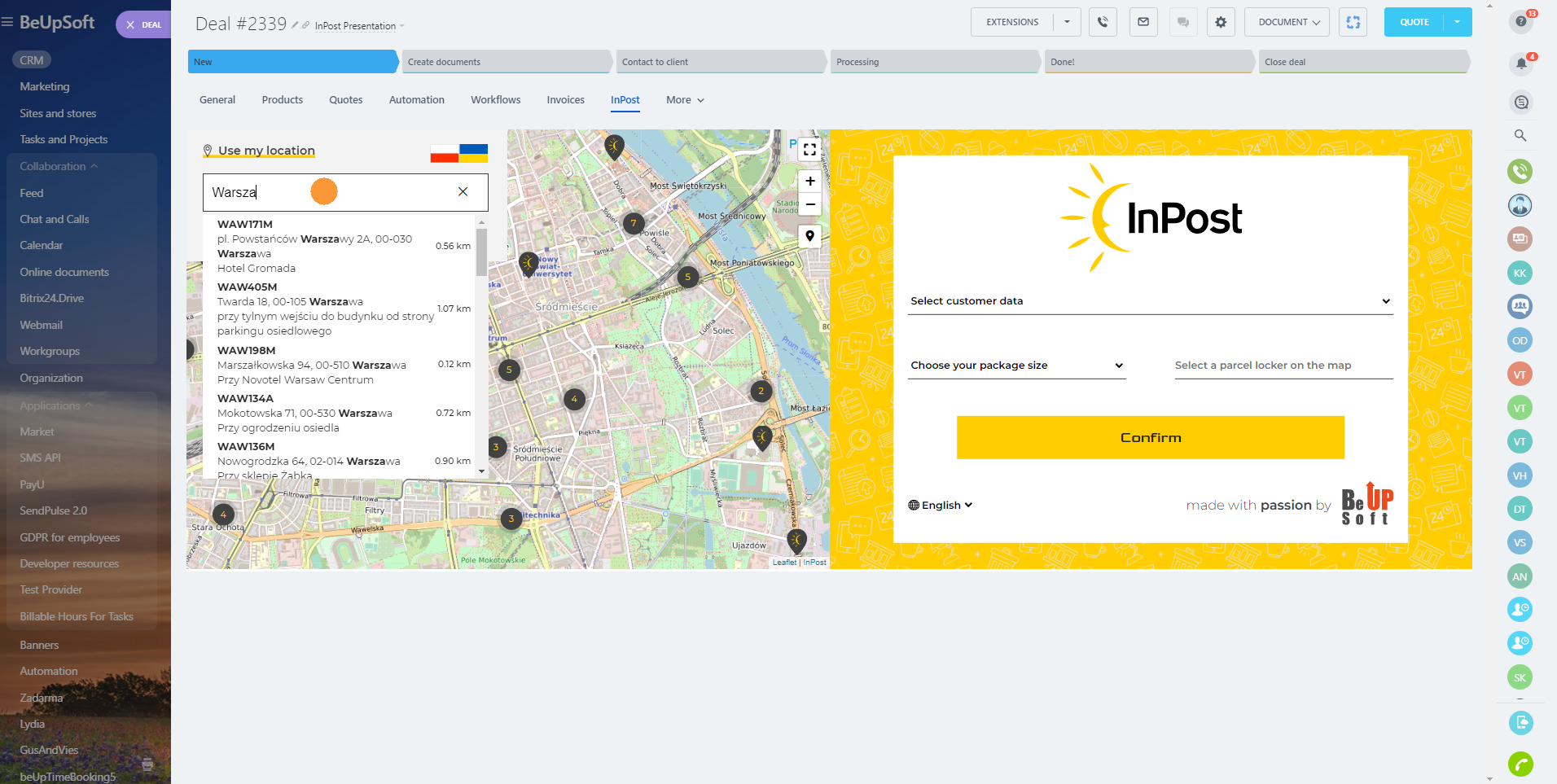The width and height of the screenshot is (1557, 784).
Task: Open deal settings gear icon
Action: click(1221, 22)
